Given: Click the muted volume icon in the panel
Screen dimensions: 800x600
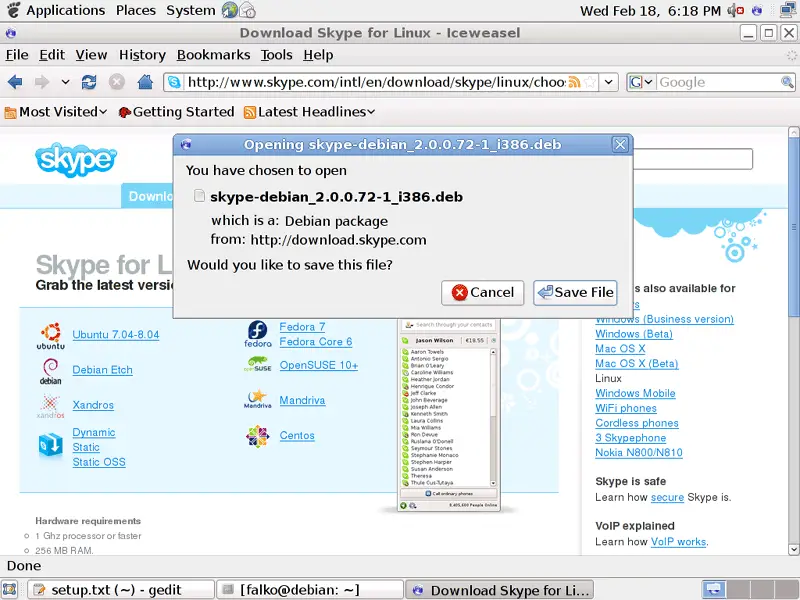Looking at the screenshot, I should pos(736,10).
